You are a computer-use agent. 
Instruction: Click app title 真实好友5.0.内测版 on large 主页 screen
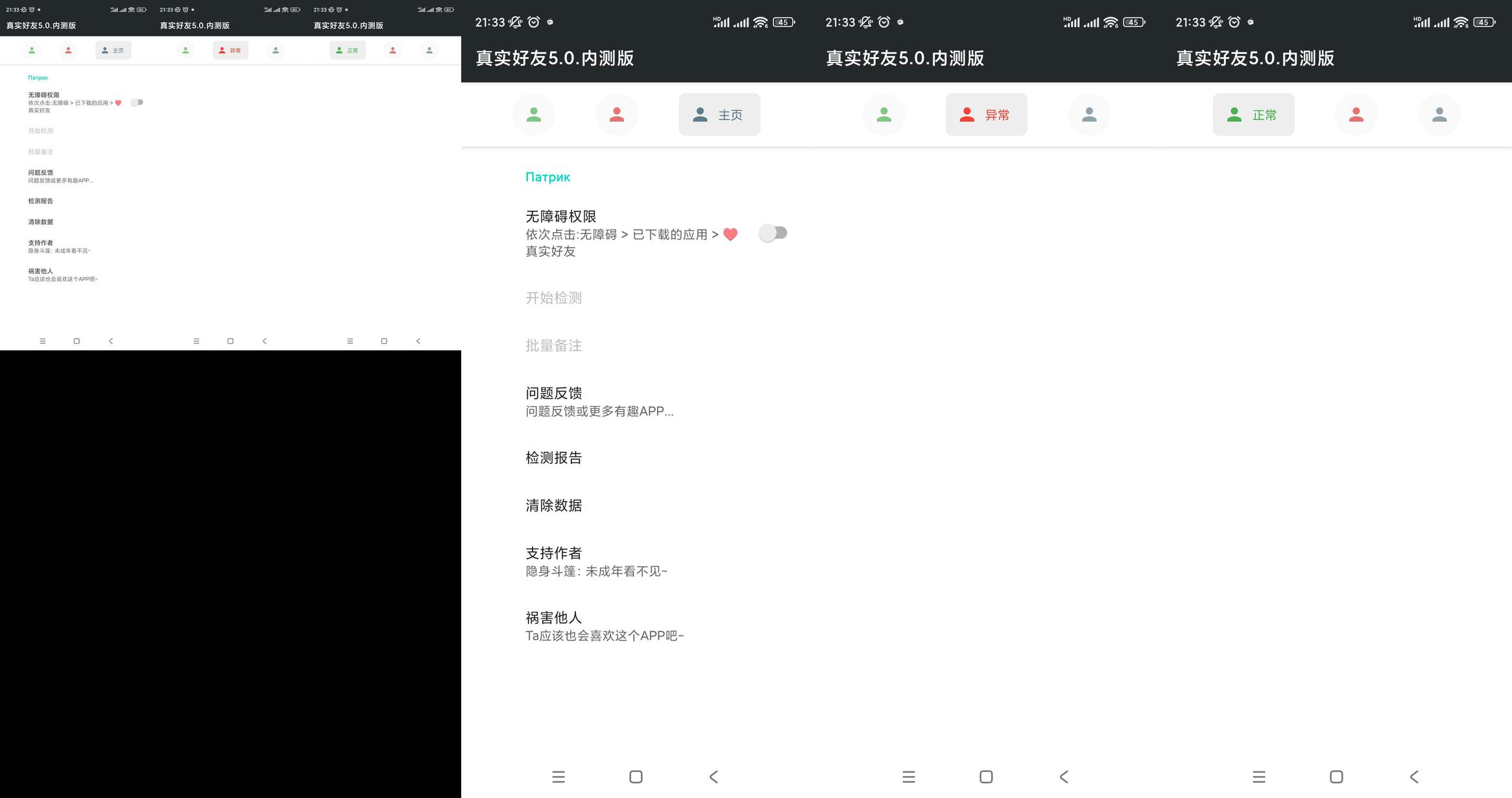coord(555,58)
